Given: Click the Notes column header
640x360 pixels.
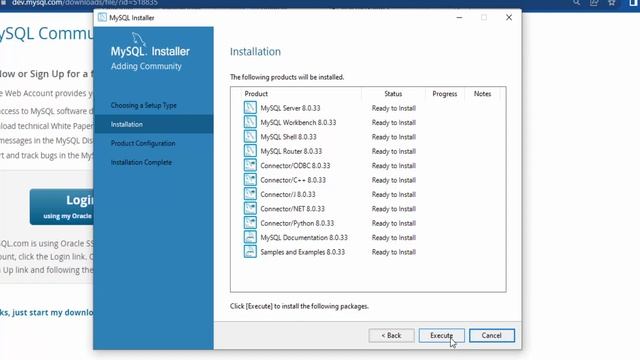Looking at the screenshot, I should click(x=482, y=94).
